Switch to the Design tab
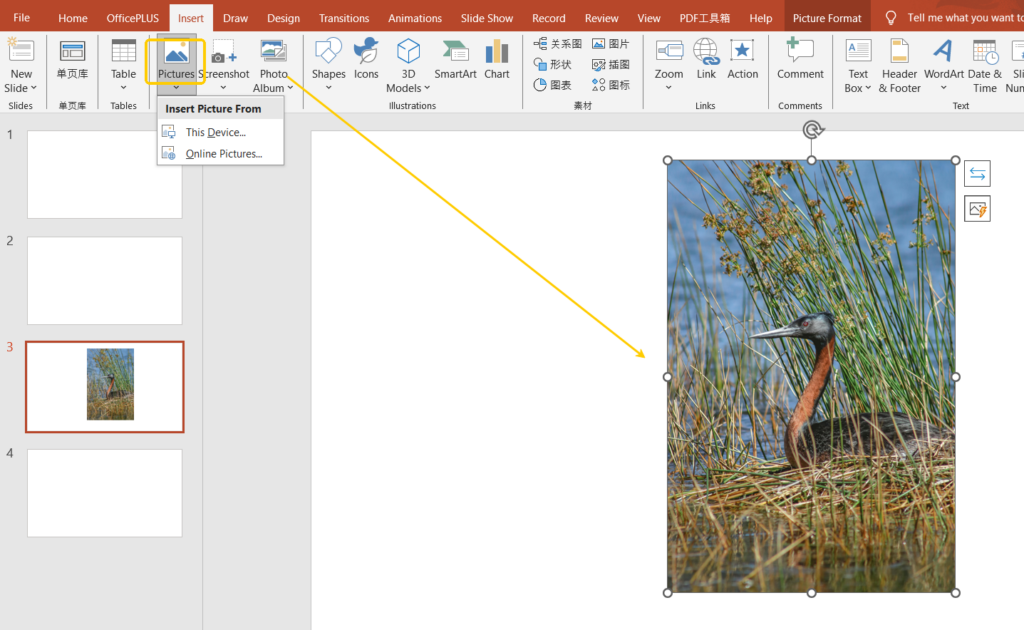The height and width of the screenshot is (630, 1024). click(x=283, y=18)
